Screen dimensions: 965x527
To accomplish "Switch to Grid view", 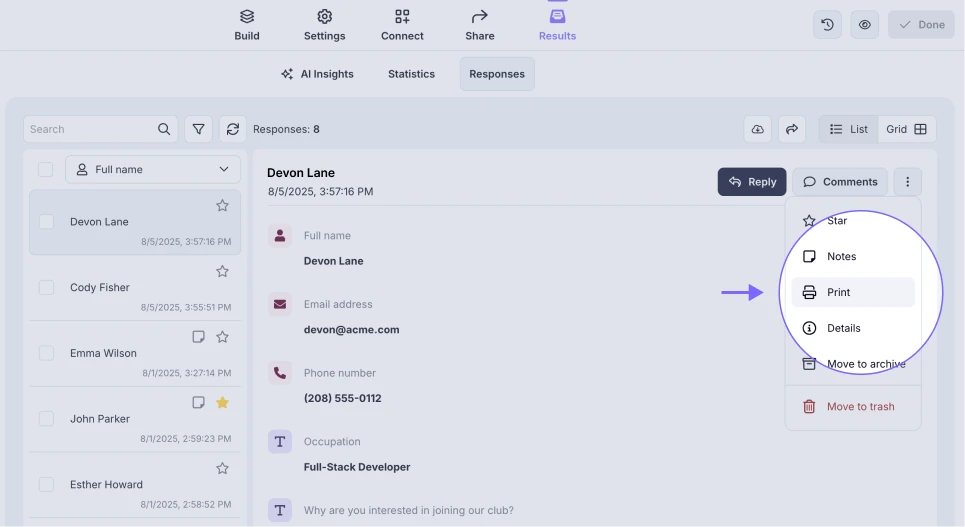I will 908,129.
